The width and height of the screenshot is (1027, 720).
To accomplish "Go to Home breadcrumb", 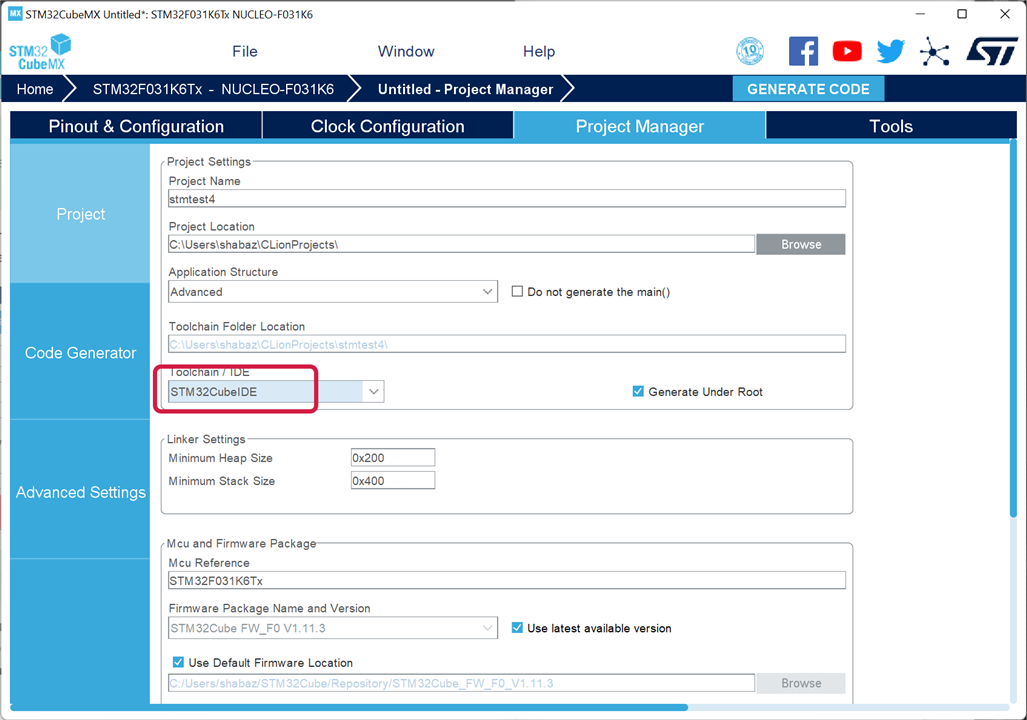I will (35, 89).
